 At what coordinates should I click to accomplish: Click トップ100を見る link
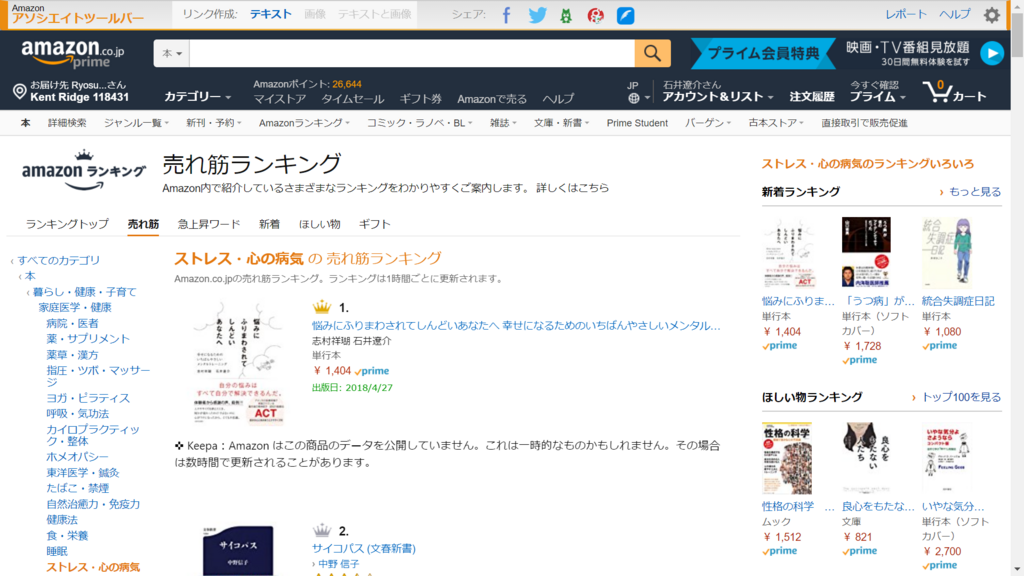pos(961,397)
